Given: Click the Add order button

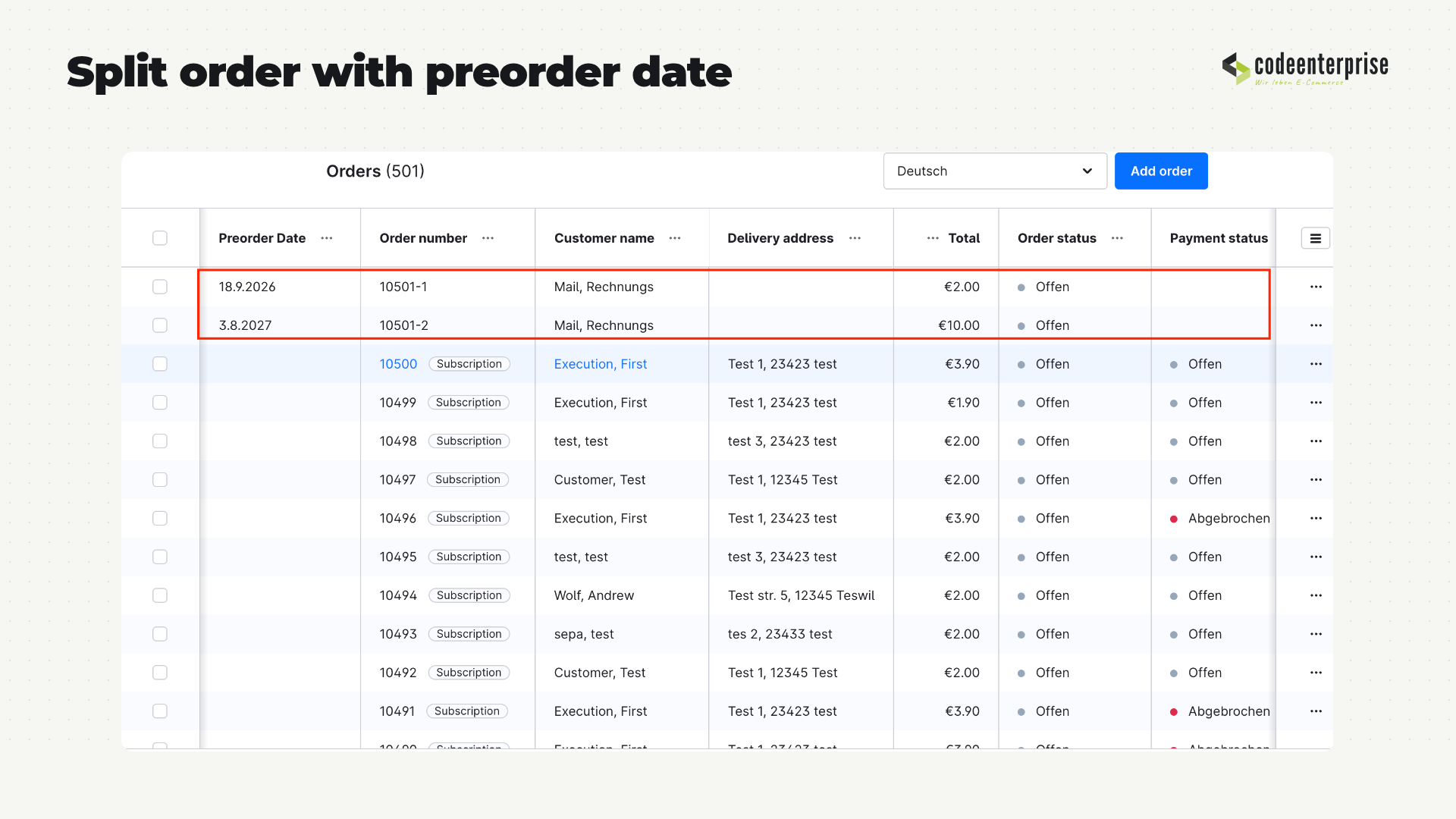Looking at the screenshot, I should 1161,171.
